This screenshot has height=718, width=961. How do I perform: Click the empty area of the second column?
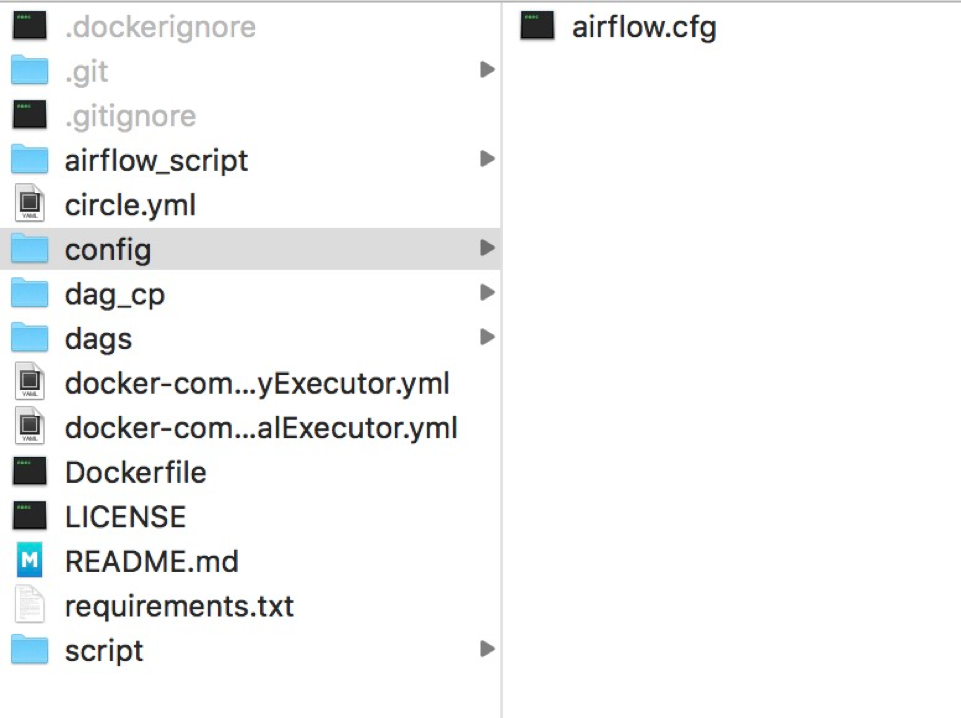pyautogui.click(x=730, y=400)
